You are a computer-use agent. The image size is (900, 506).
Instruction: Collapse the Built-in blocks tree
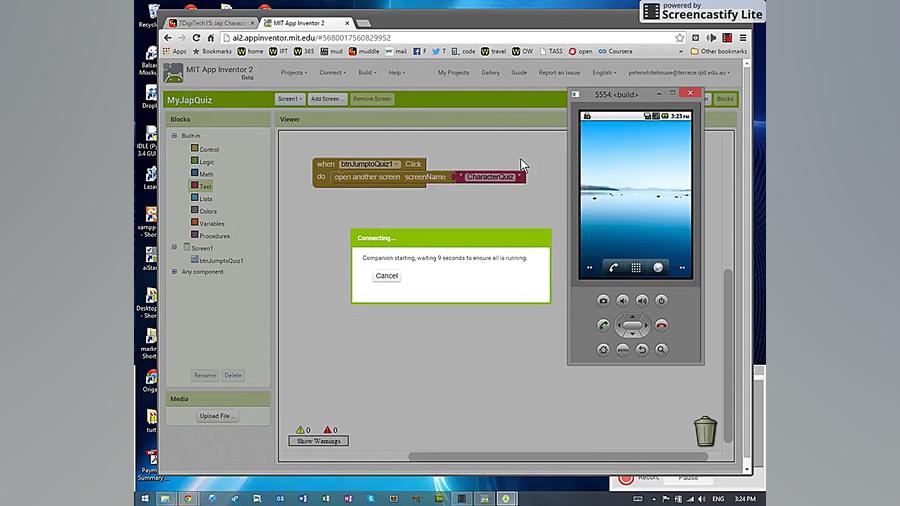click(174, 136)
